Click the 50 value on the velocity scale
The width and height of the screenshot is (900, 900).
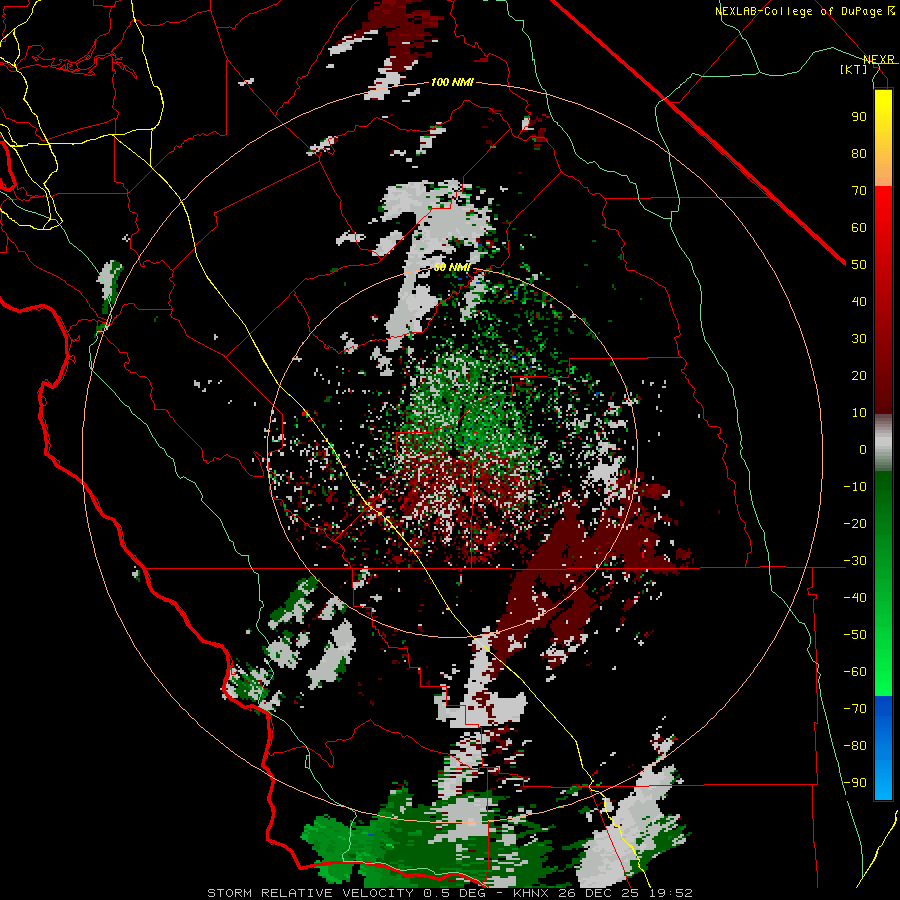click(859, 265)
